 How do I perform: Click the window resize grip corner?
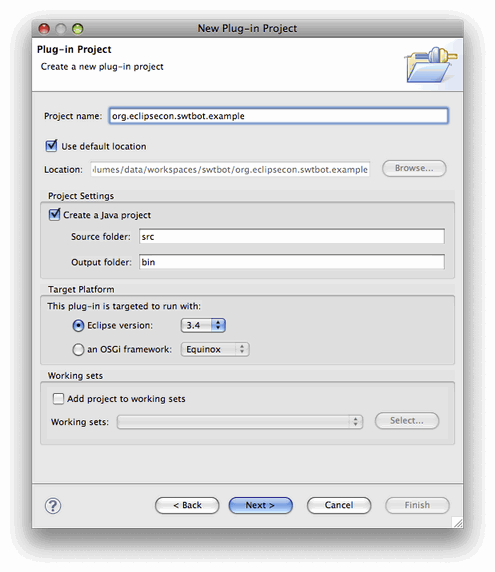point(457,522)
